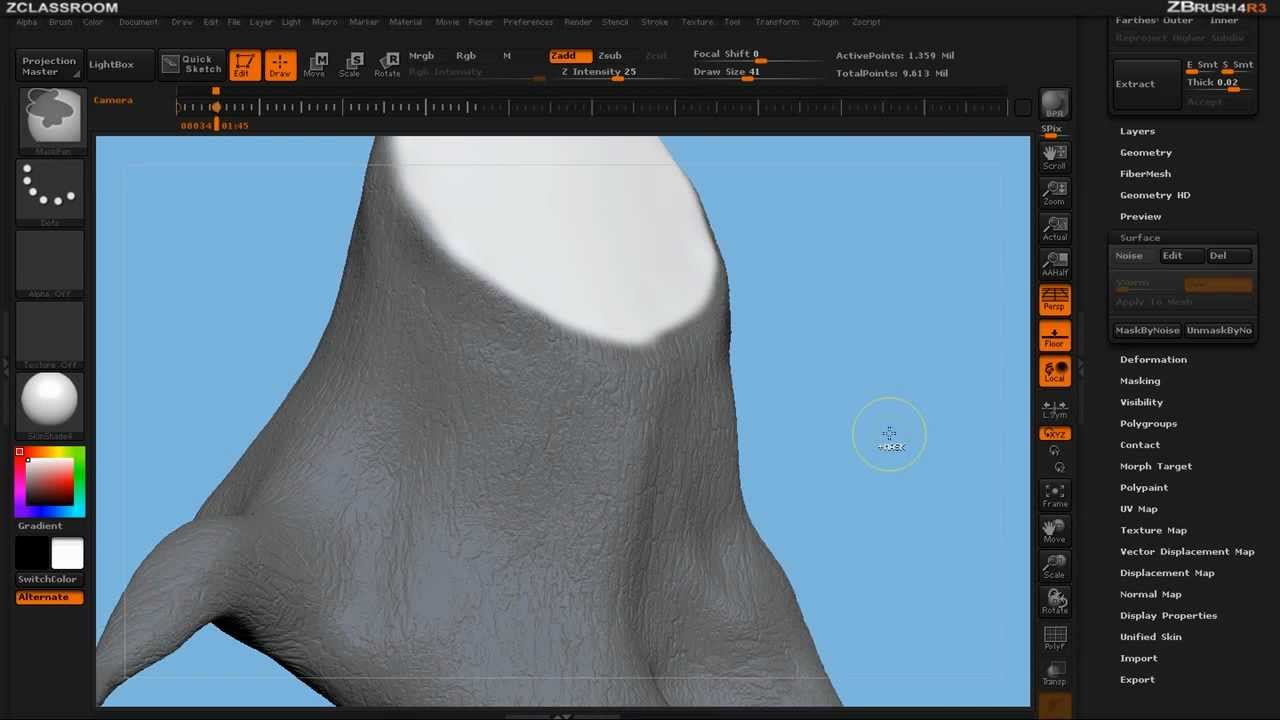
Task: Toggle the Floor grid
Action: point(1054,336)
